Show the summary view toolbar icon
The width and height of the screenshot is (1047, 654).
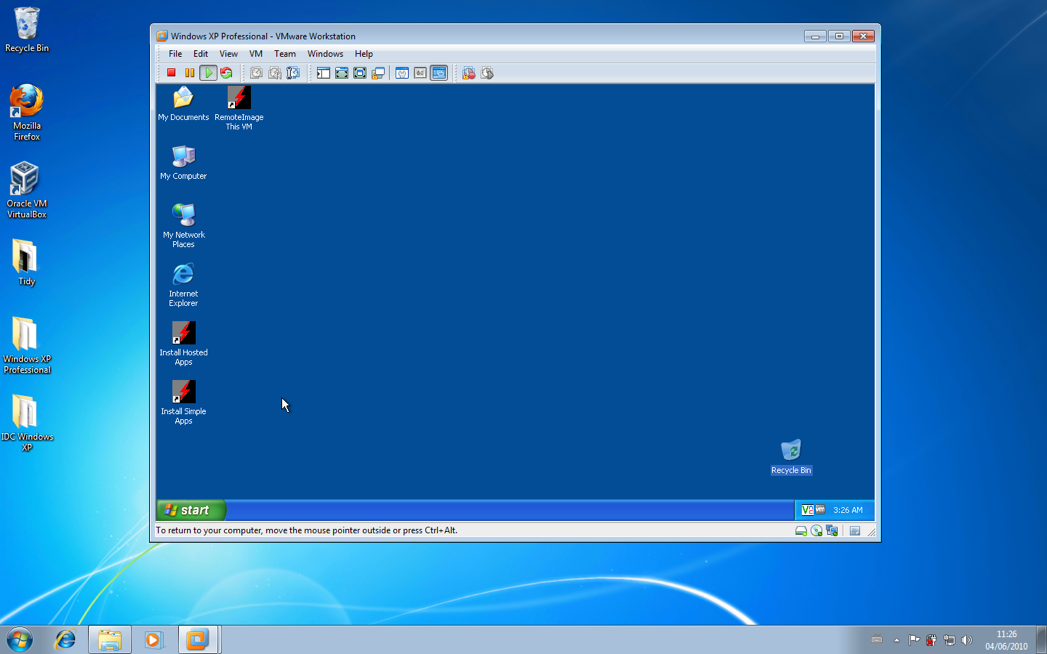(x=402, y=73)
